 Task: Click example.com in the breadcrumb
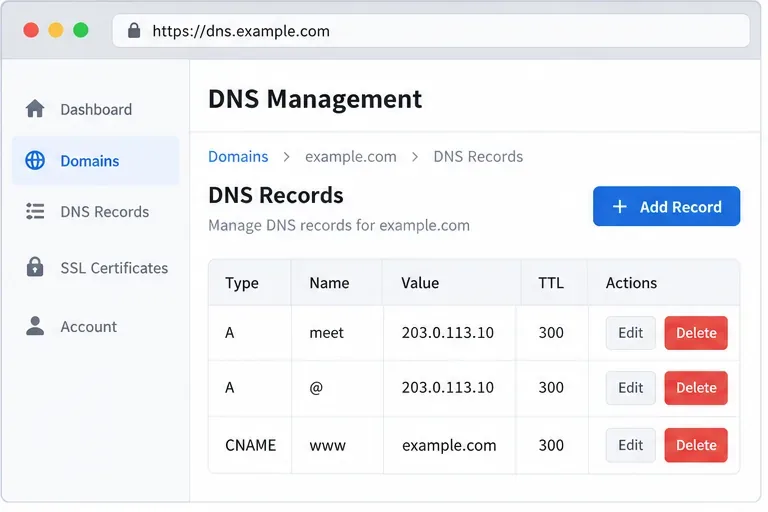[x=351, y=156]
